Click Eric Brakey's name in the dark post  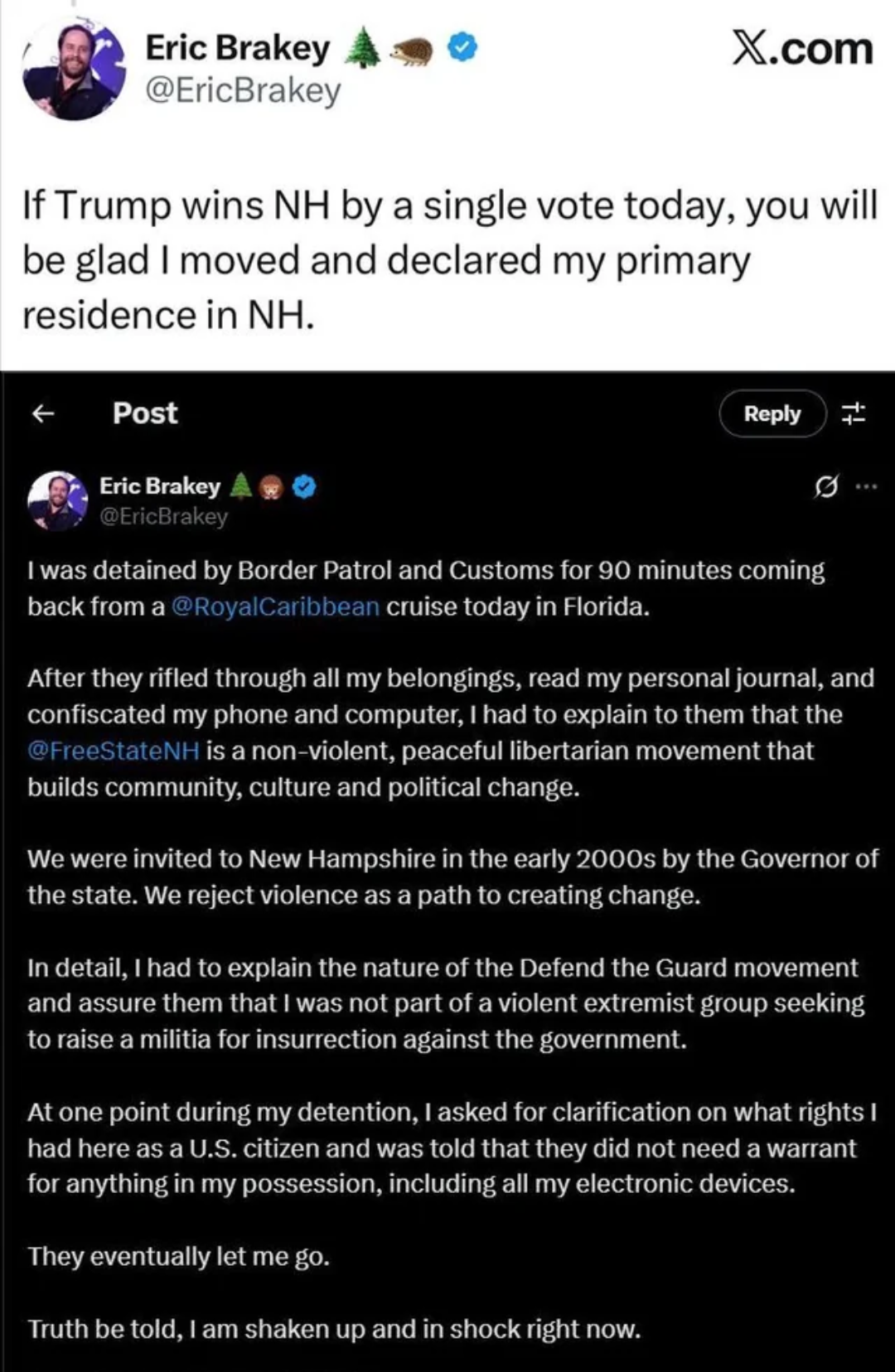(160, 486)
